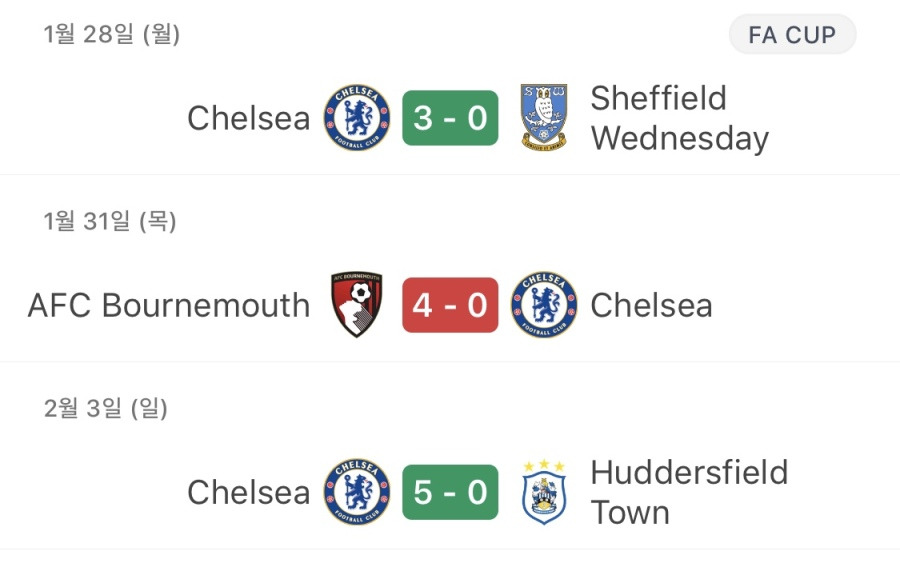Click Chelsea crest in the Huddersfield match
The width and height of the screenshot is (900, 567).
click(356, 492)
